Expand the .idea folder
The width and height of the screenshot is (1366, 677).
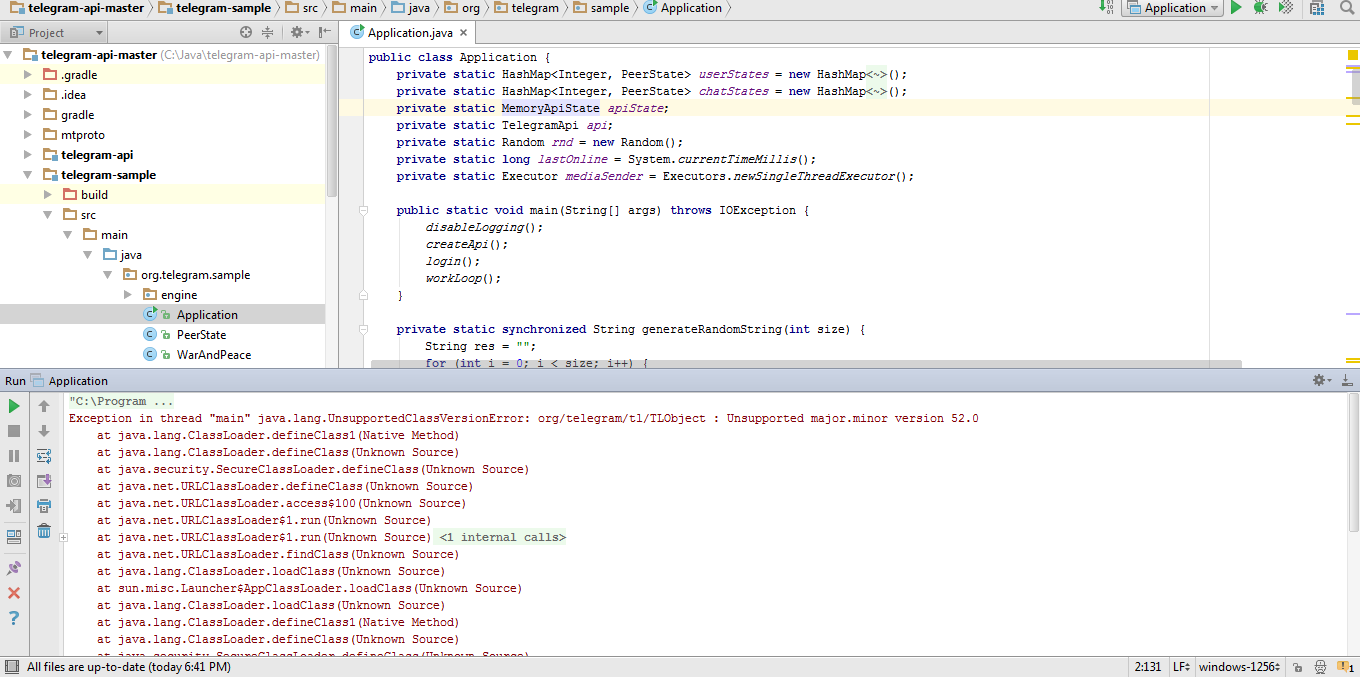(29, 95)
